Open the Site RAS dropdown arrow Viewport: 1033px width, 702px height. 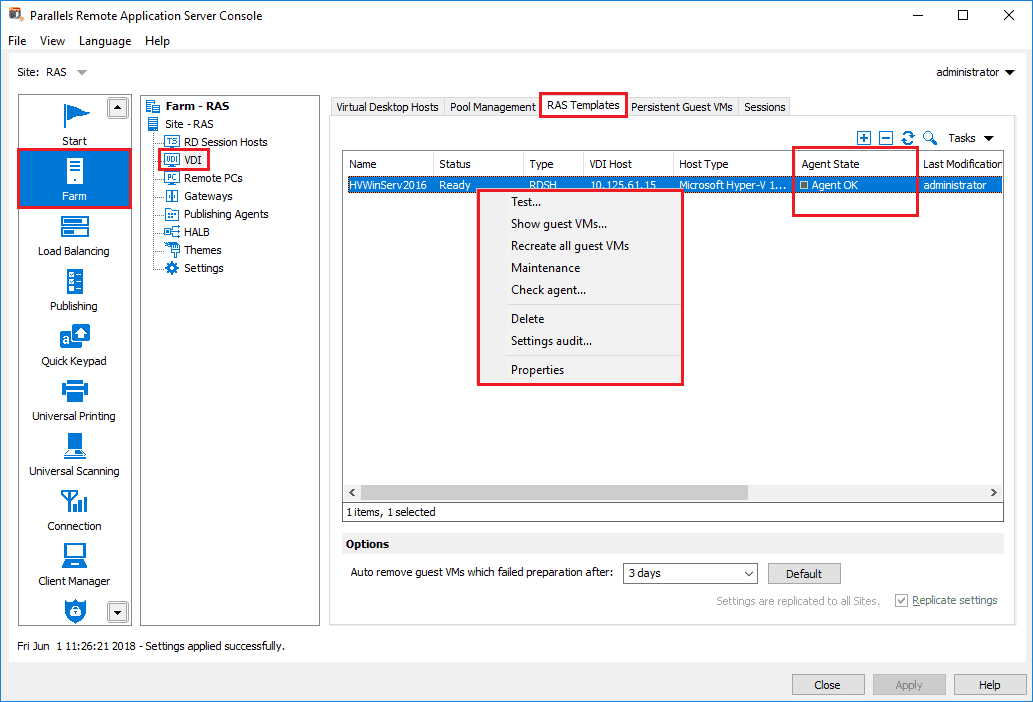(82, 72)
